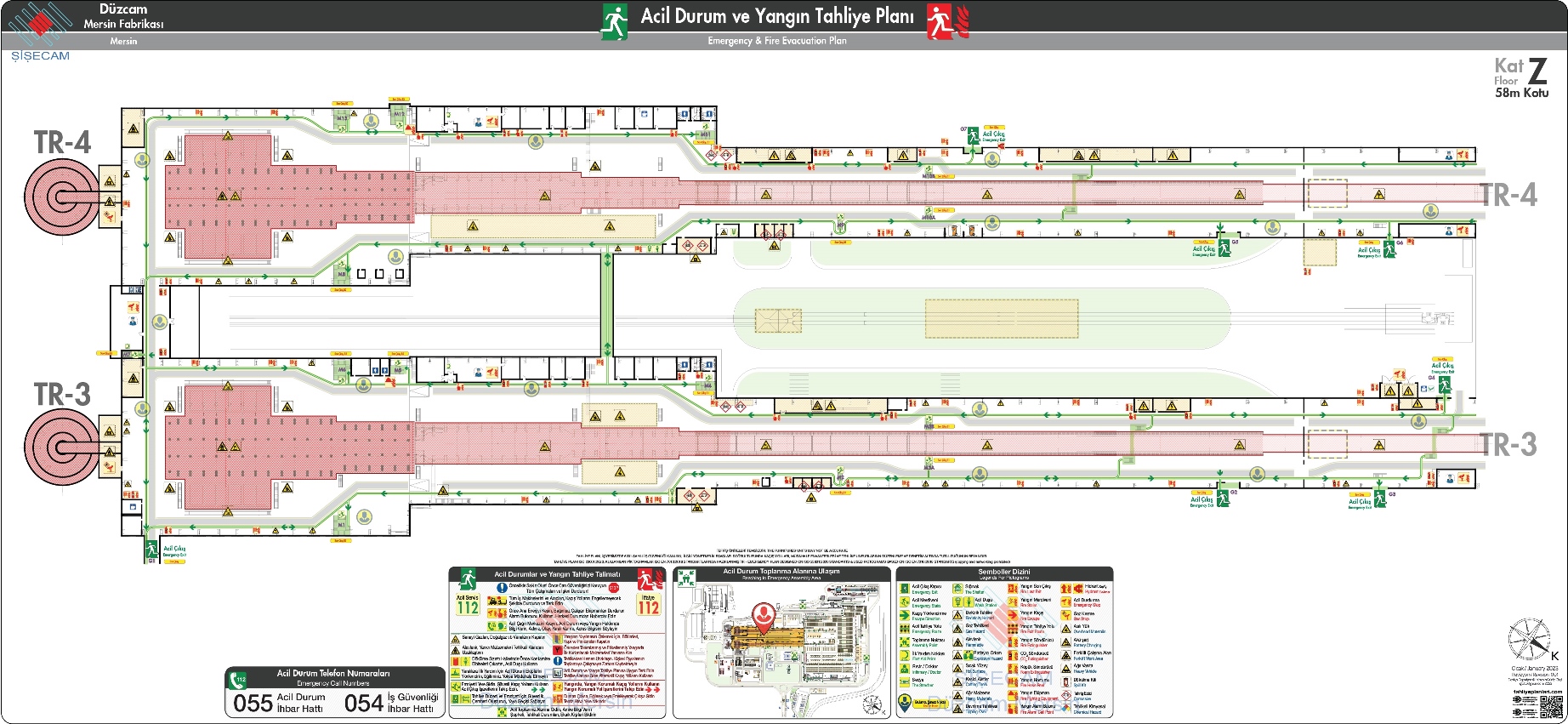
Task: Click the G3 emergency exit sign
Action: point(1379,499)
